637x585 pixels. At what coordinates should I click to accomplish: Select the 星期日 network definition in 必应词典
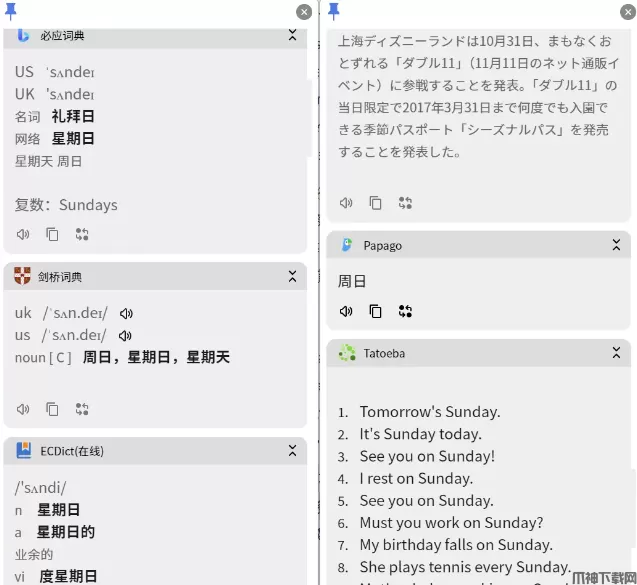[x=73, y=139]
